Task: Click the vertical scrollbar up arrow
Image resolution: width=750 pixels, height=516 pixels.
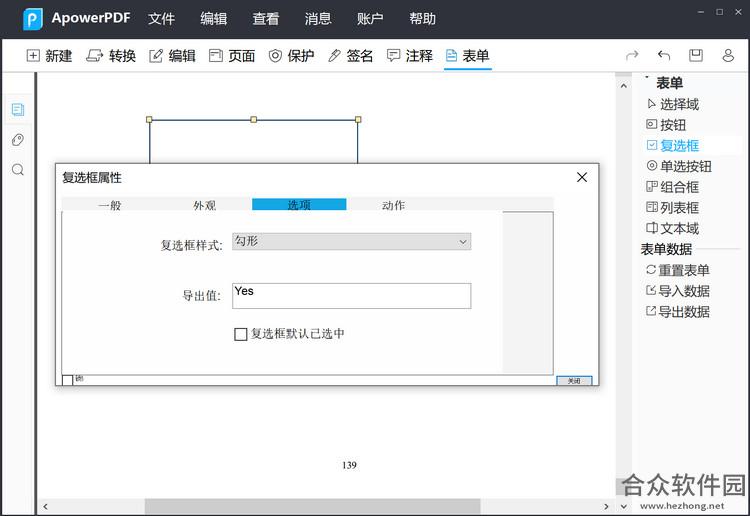Action: point(623,86)
